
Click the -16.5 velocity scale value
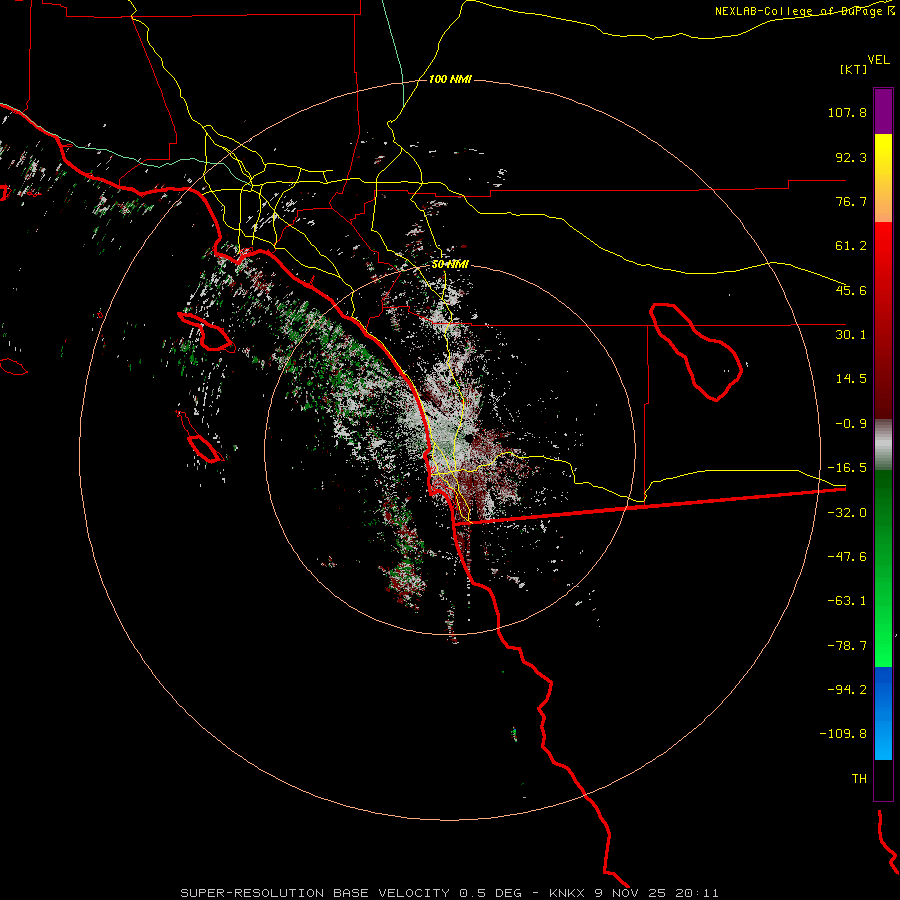pos(847,468)
